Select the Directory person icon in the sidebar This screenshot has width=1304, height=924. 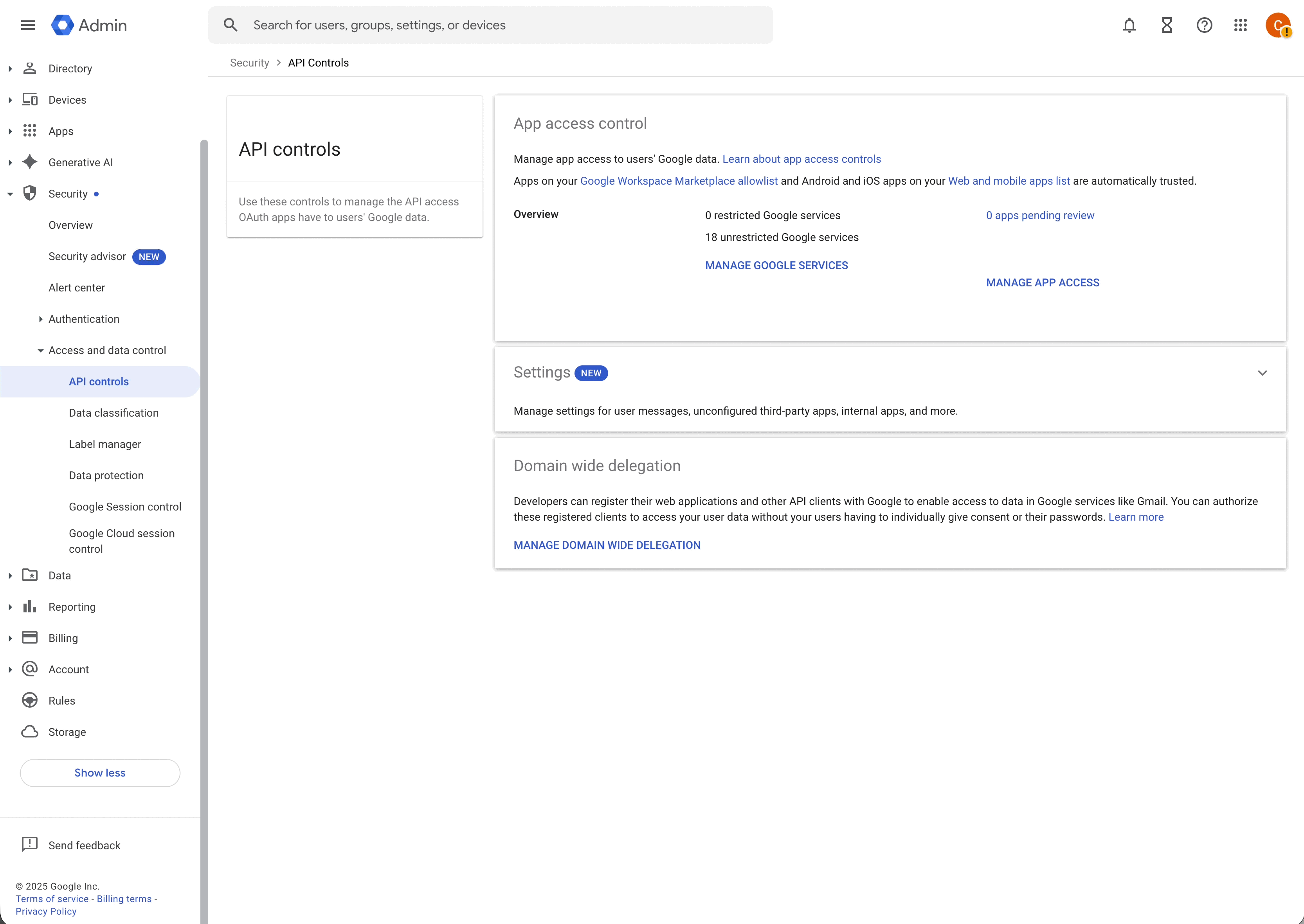coord(30,68)
